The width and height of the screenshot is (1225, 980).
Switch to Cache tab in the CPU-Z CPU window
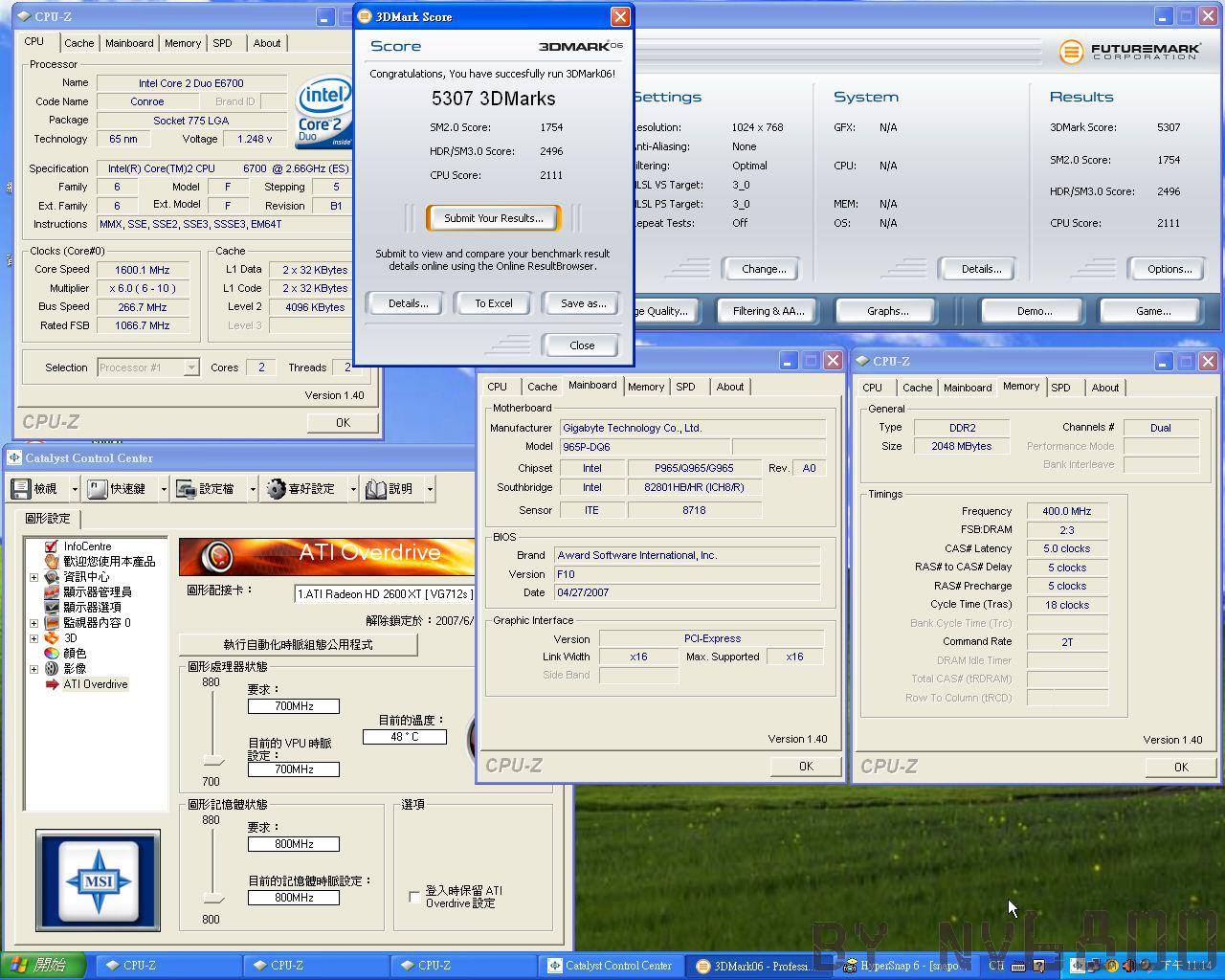coord(79,43)
